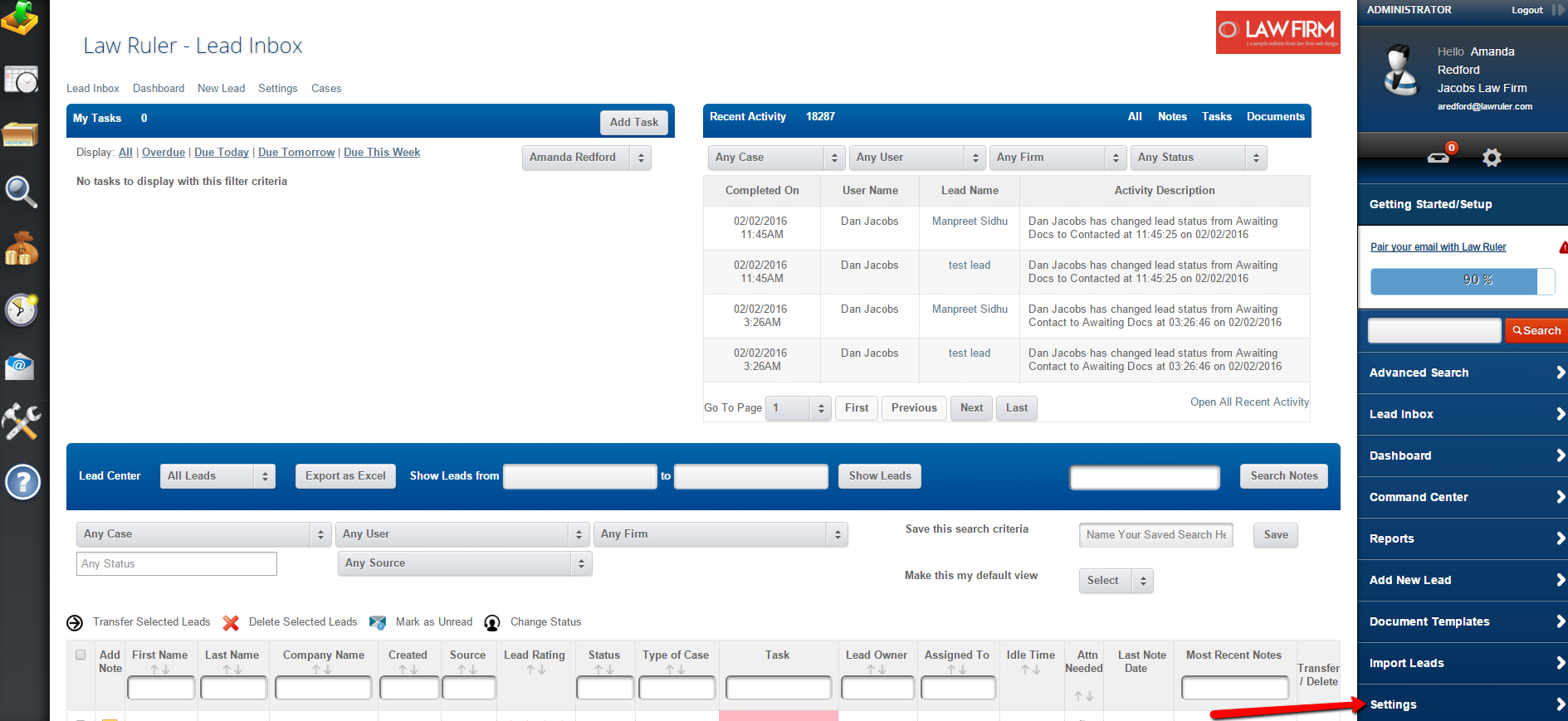Click the Due Today filter link
1568x721 pixels.
click(x=222, y=153)
